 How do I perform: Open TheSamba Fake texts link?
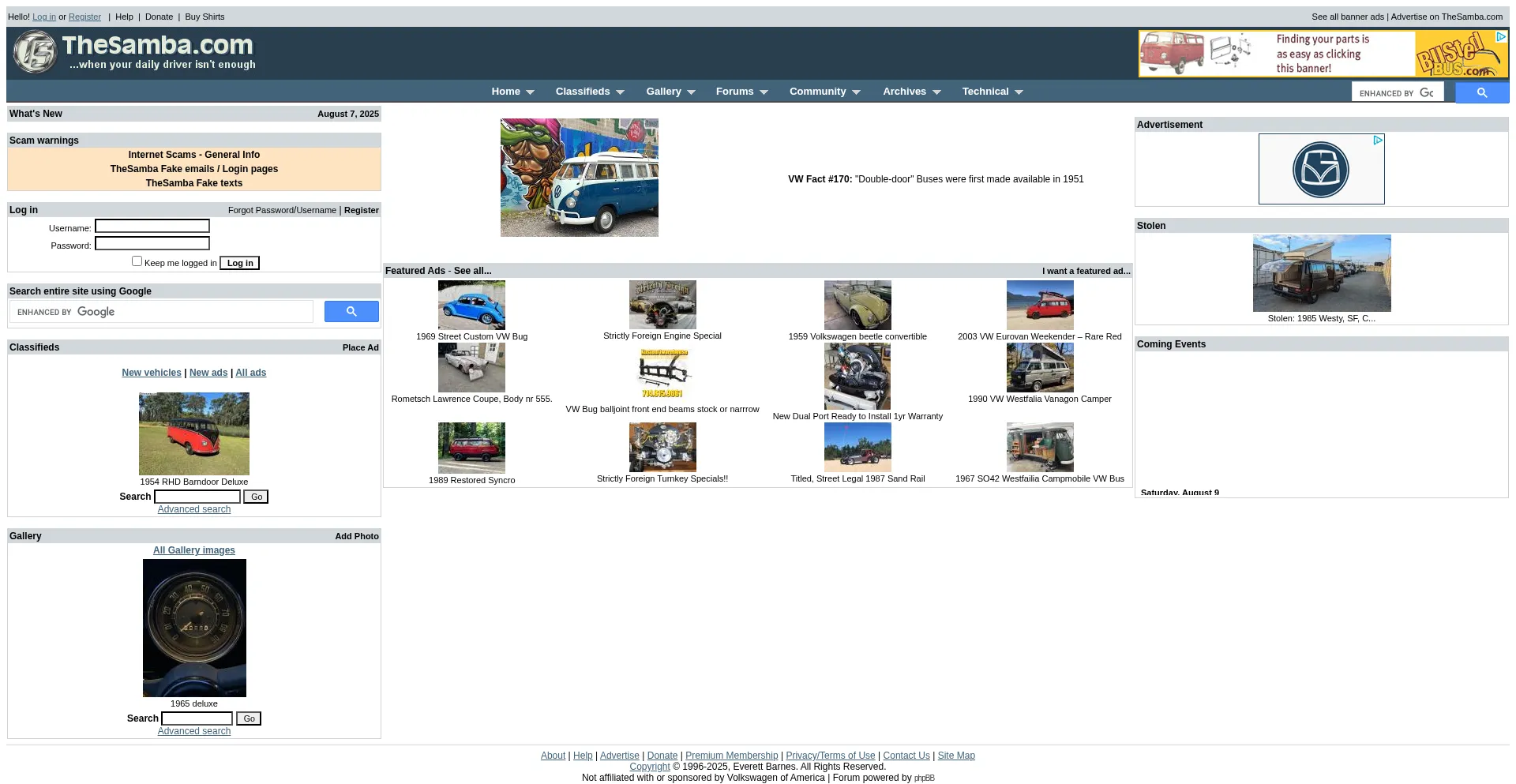click(x=193, y=183)
